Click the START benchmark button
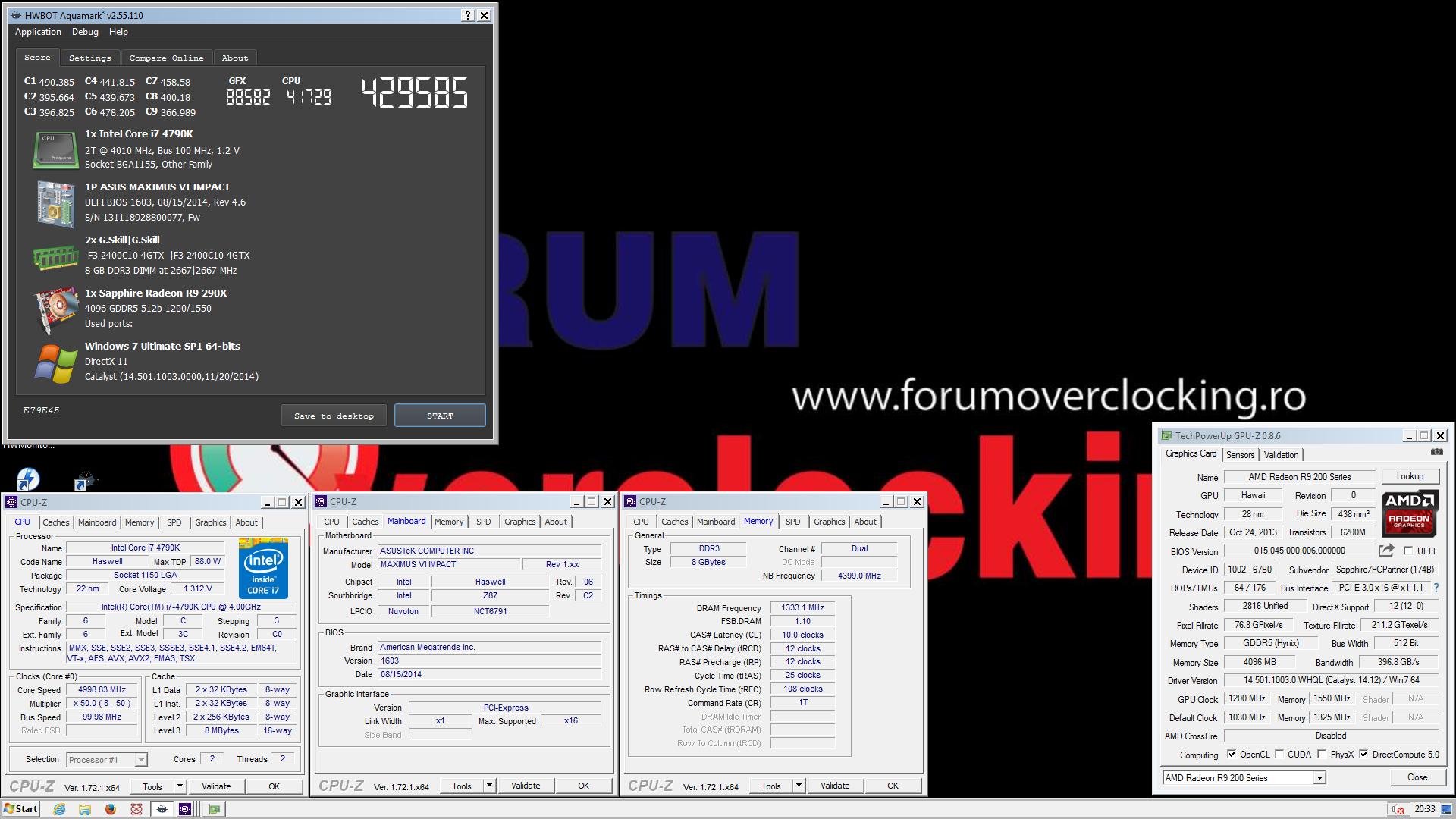Image resolution: width=1456 pixels, height=819 pixels. pyautogui.click(x=440, y=416)
